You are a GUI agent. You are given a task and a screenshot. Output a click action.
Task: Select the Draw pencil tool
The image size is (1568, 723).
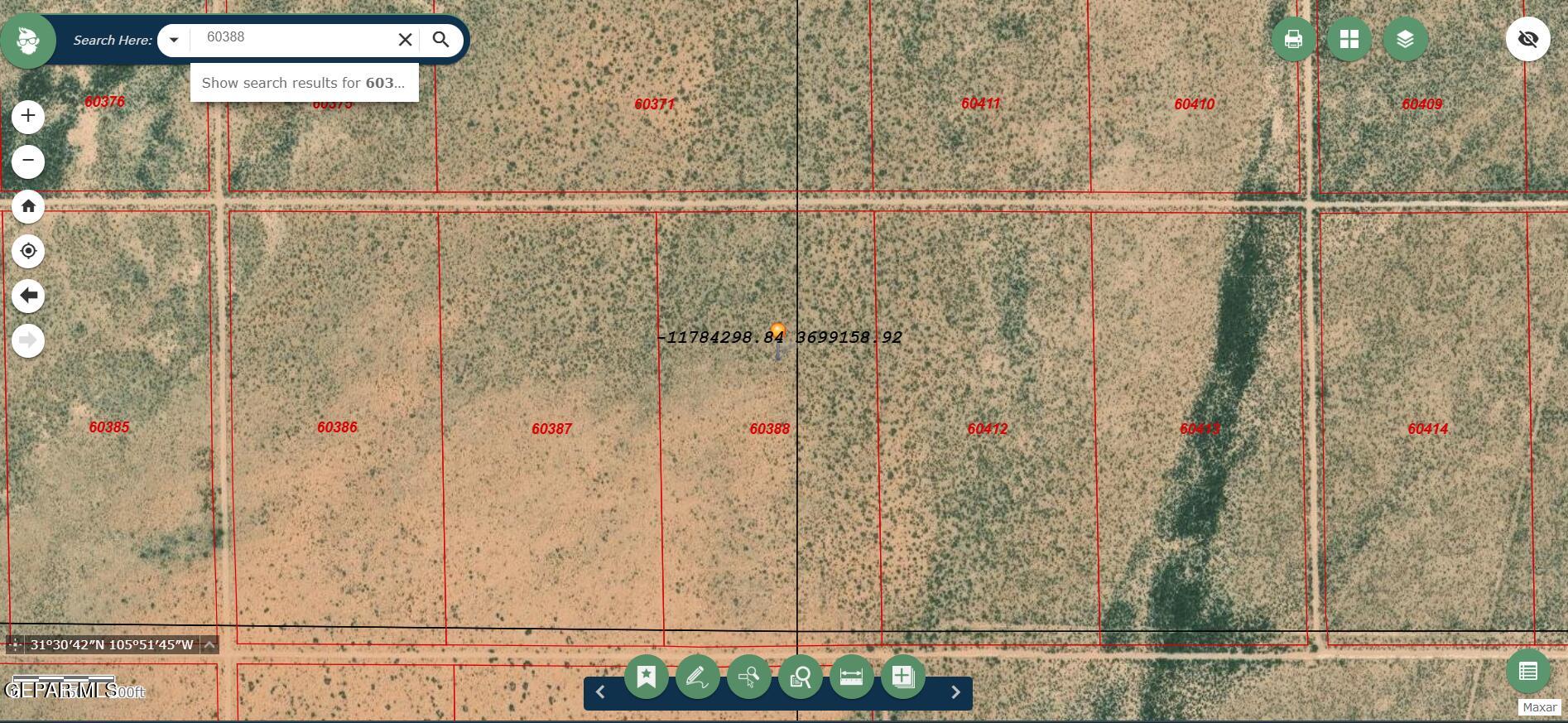pyautogui.click(x=698, y=677)
